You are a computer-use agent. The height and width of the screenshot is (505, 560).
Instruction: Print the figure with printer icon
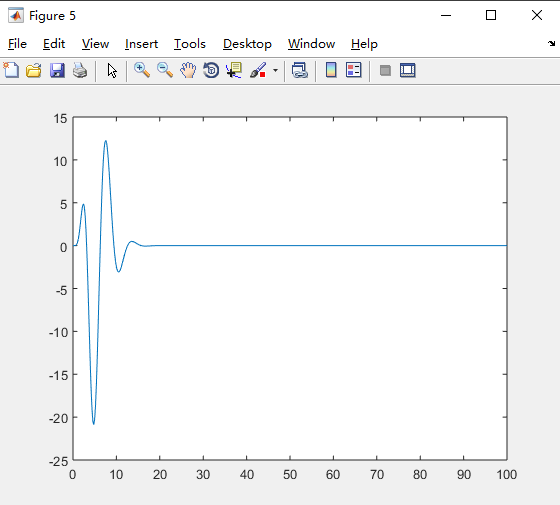pos(80,70)
